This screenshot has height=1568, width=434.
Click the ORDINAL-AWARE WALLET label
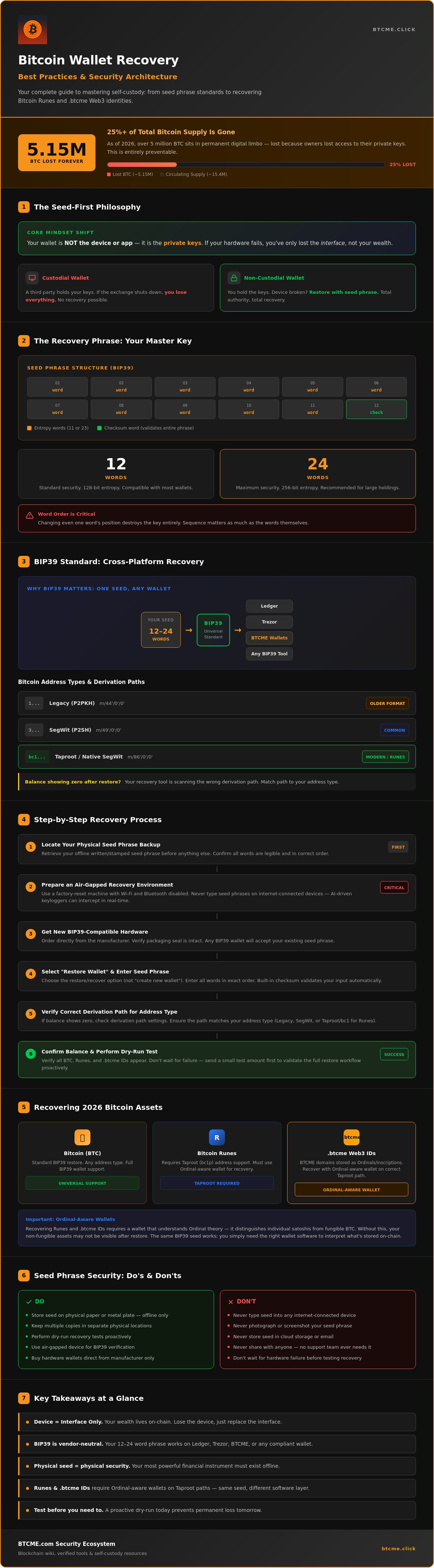pyautogui.click(x=351, y=1189)
